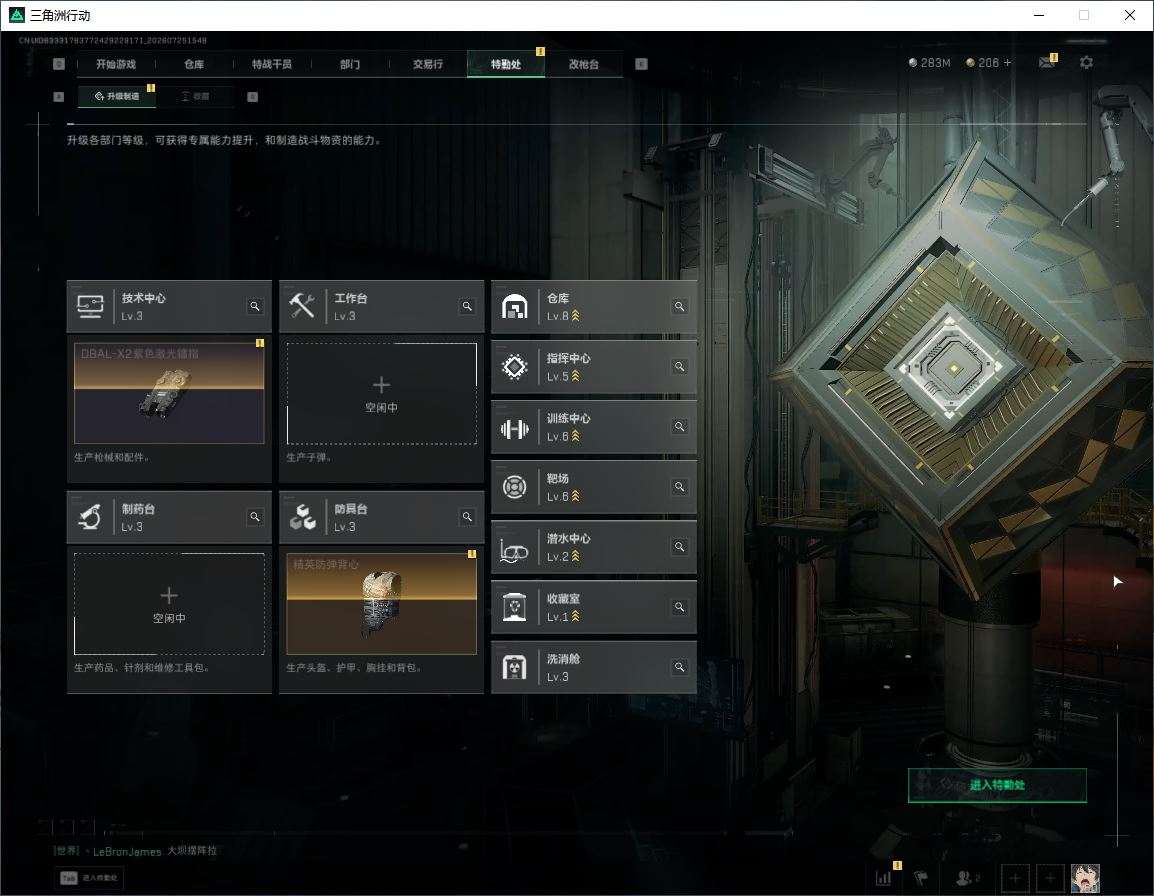The height and width of the screenshot is (896, 1154).
Task: Click the 训练中心 dumbbell icon
Action: pos(514,428)
